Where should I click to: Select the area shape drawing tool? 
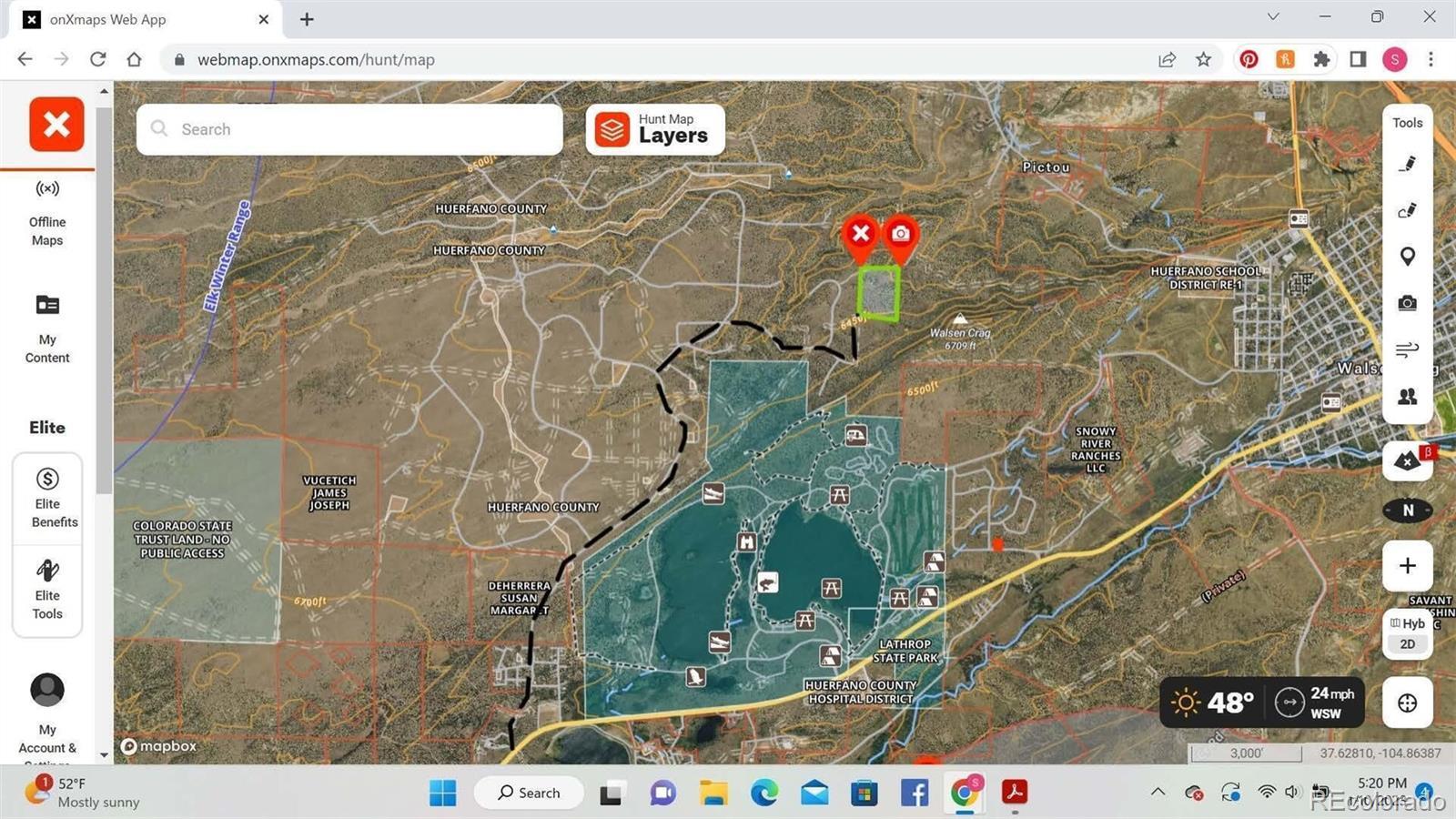pos(1407,210)
